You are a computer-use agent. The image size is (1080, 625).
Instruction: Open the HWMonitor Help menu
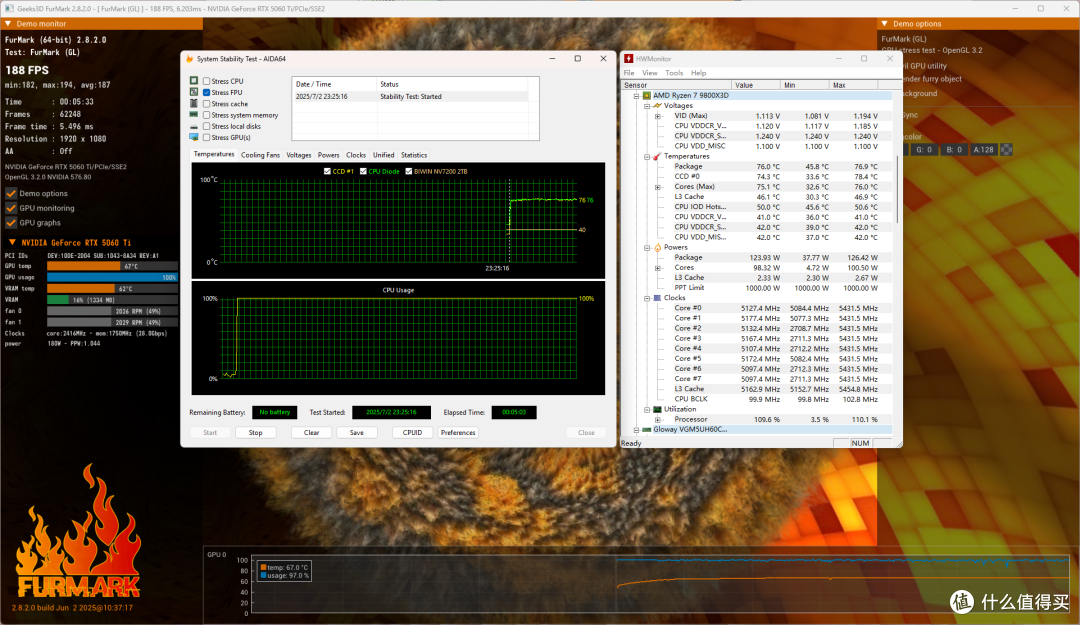[698, 72]
